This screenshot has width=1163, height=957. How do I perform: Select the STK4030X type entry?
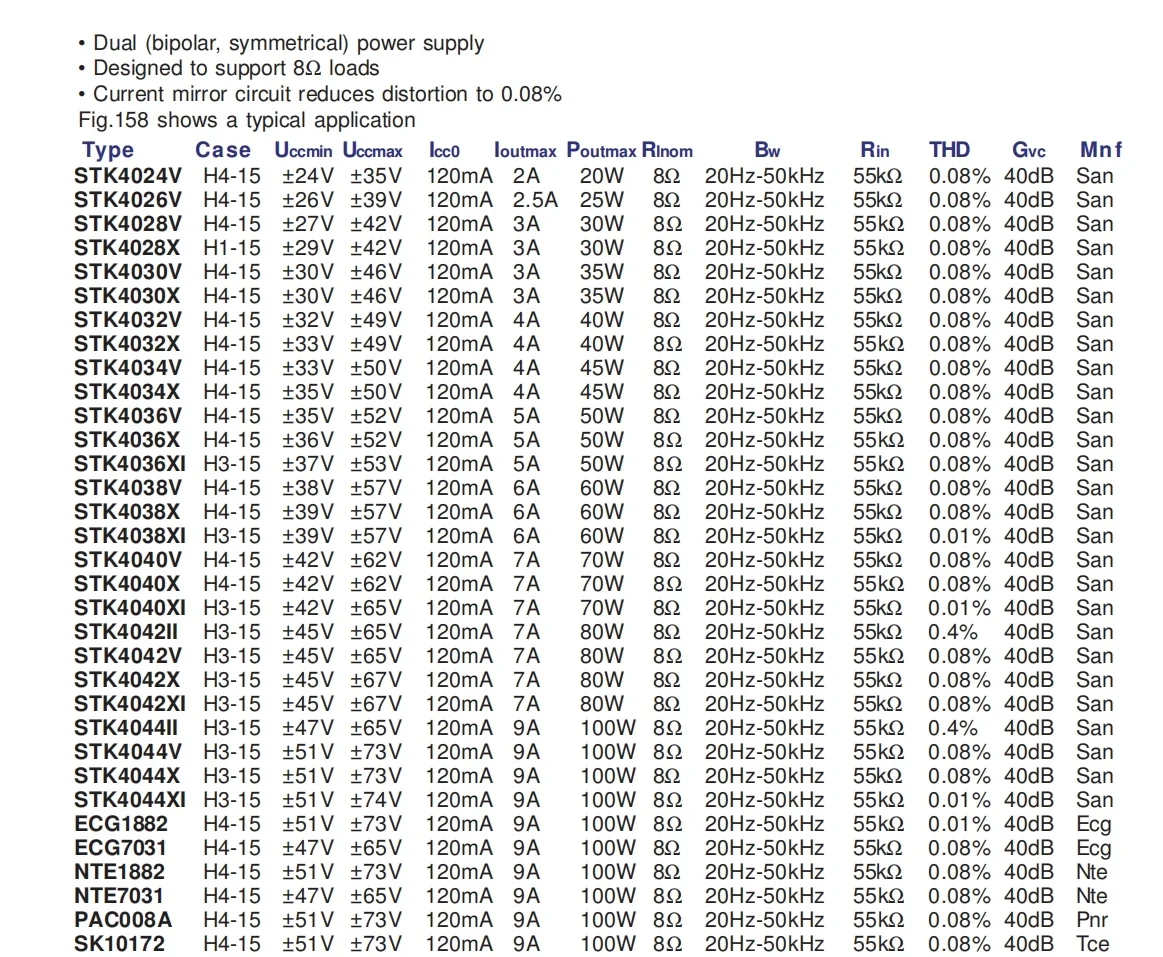point(127,296)
